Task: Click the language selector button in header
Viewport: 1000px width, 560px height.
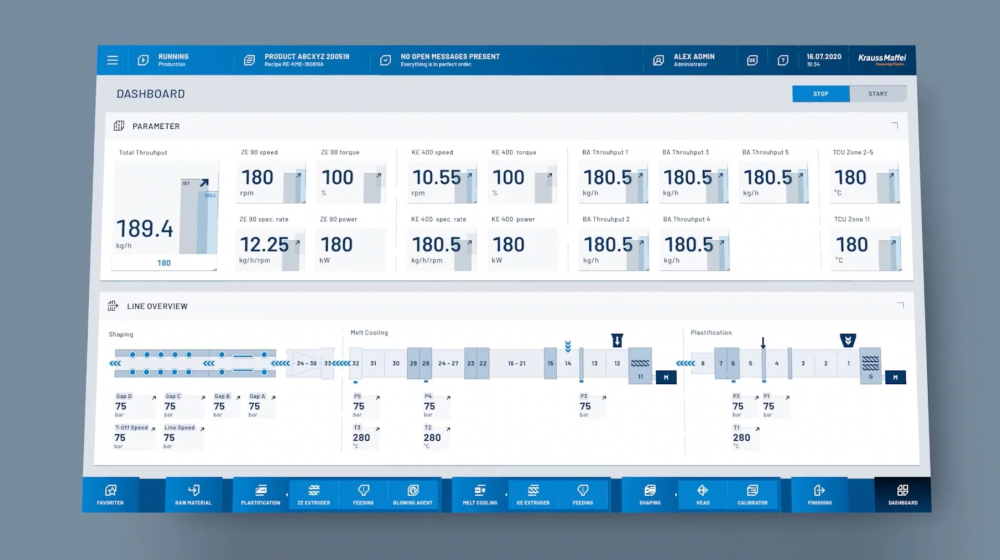Action: point(751,60)
